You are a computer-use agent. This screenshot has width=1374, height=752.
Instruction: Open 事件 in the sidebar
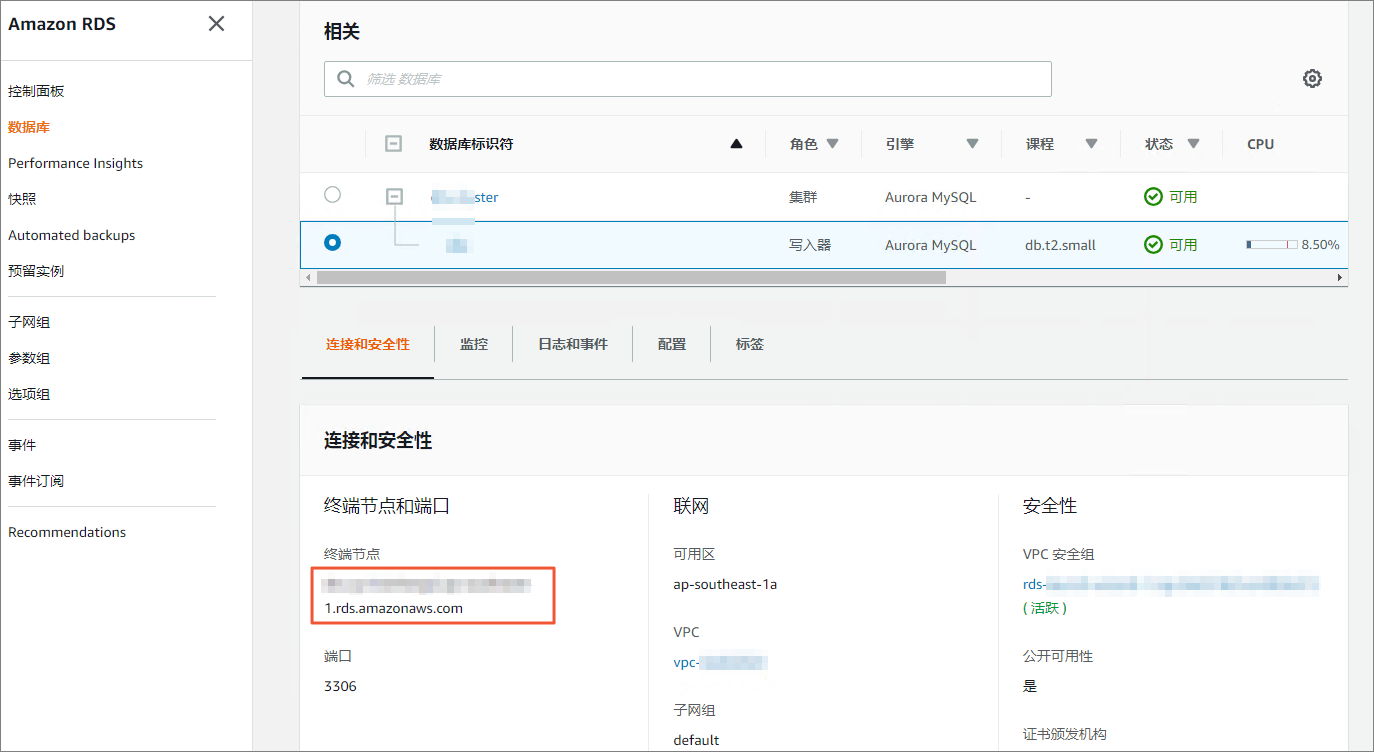pos(22,445)
